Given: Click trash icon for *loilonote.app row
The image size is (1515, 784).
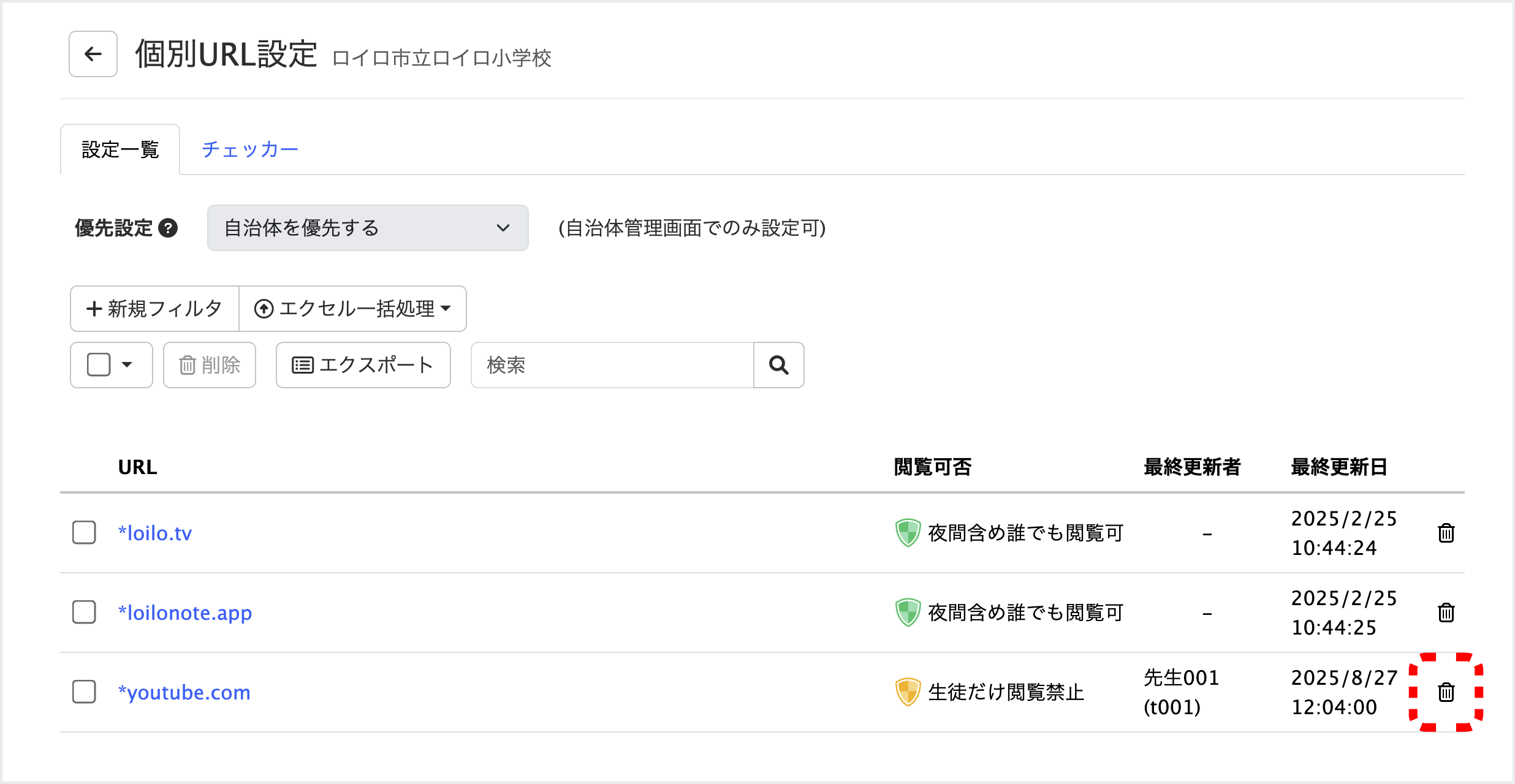Looking at the screenshot, I should (x=1446, y=612).
